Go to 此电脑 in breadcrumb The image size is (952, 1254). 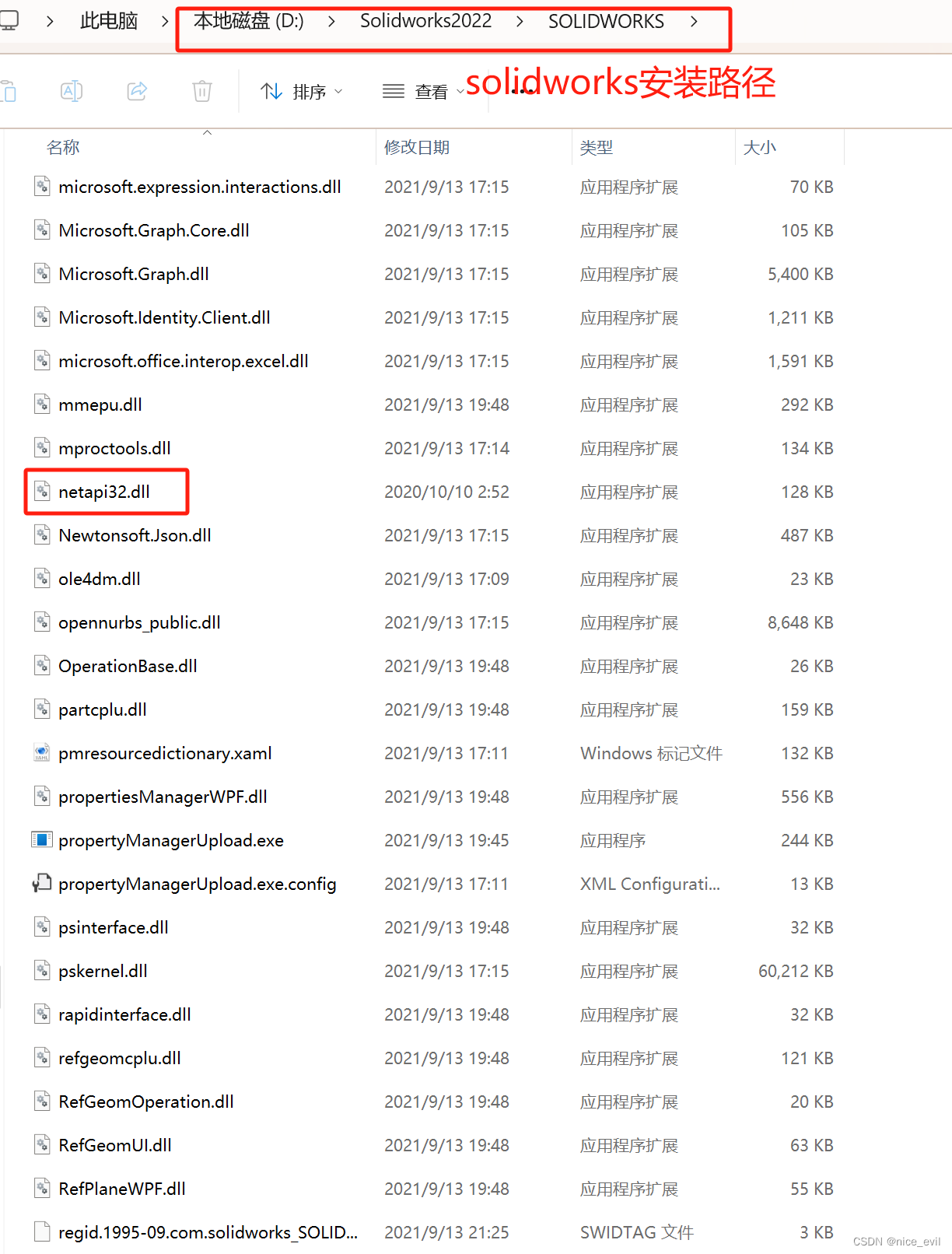(109, 21)
